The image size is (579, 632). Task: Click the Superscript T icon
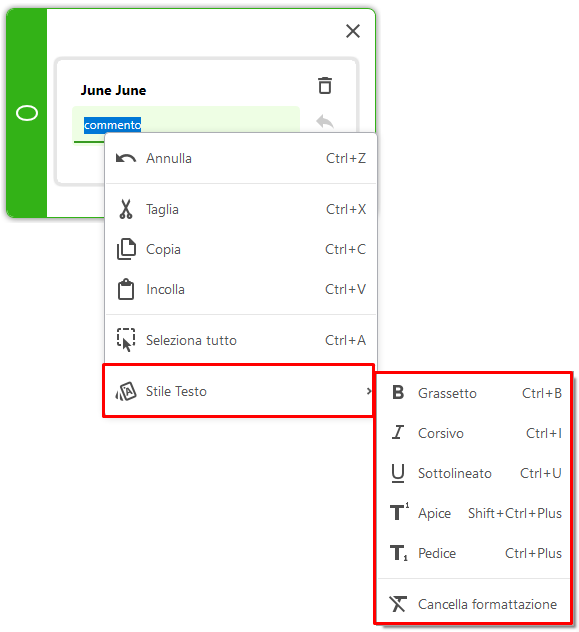[x=399, y=512]
